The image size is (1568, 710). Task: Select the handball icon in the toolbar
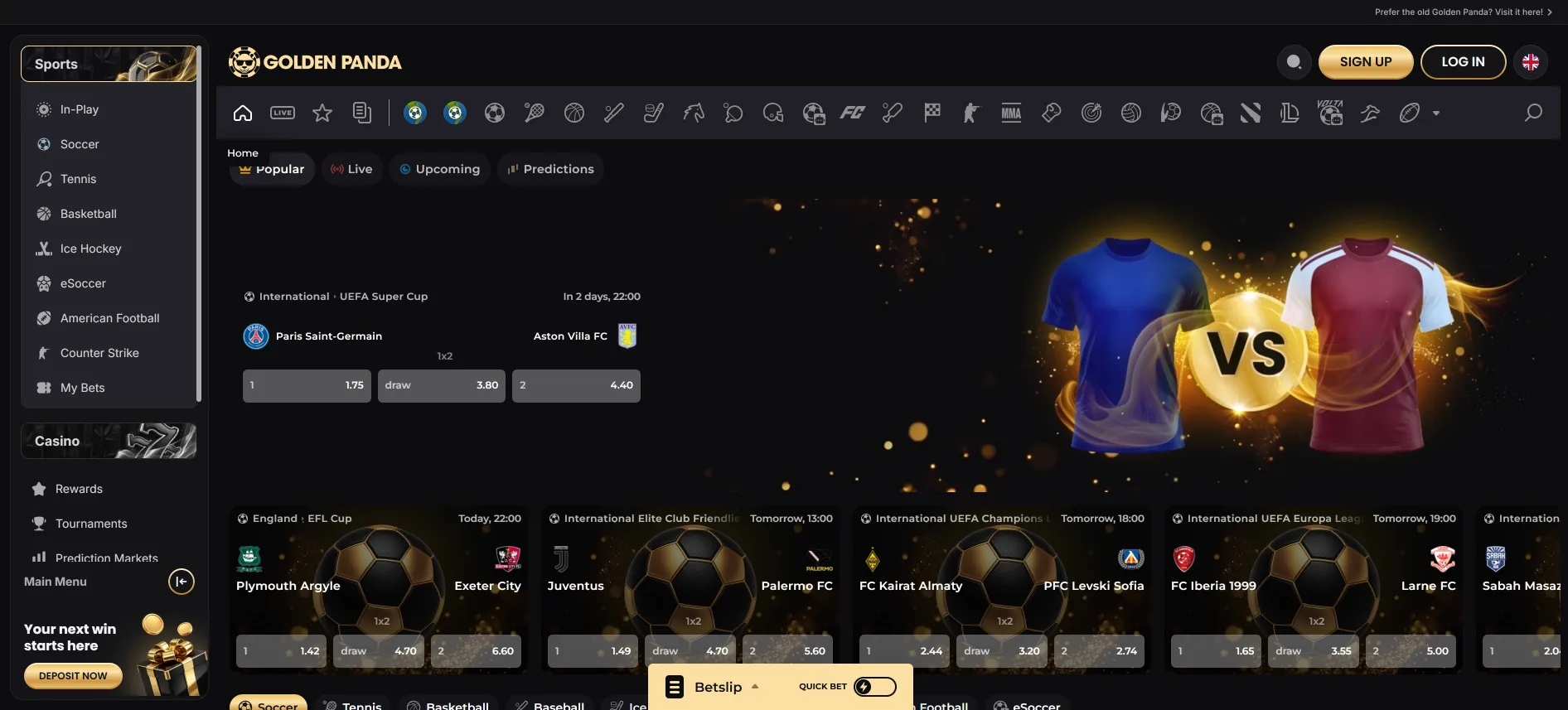[1171, 113]
